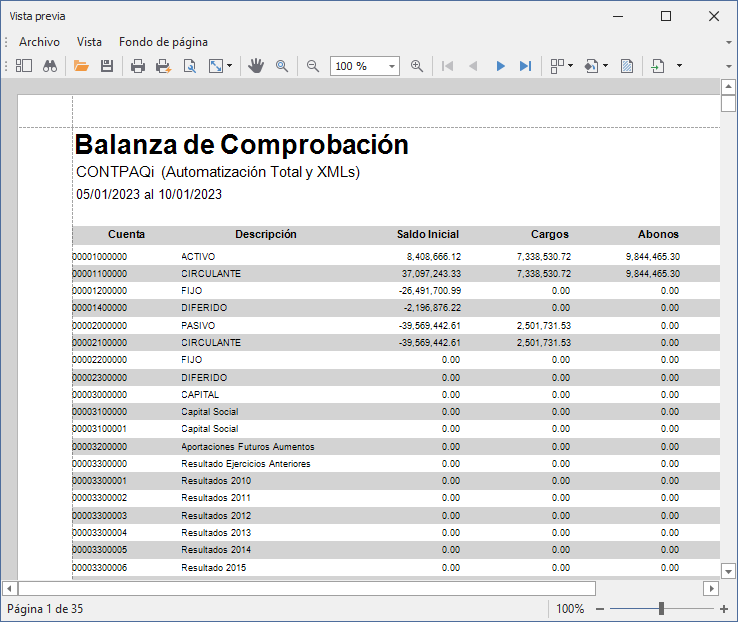Click the page background color icon

[x=592, y=66]
